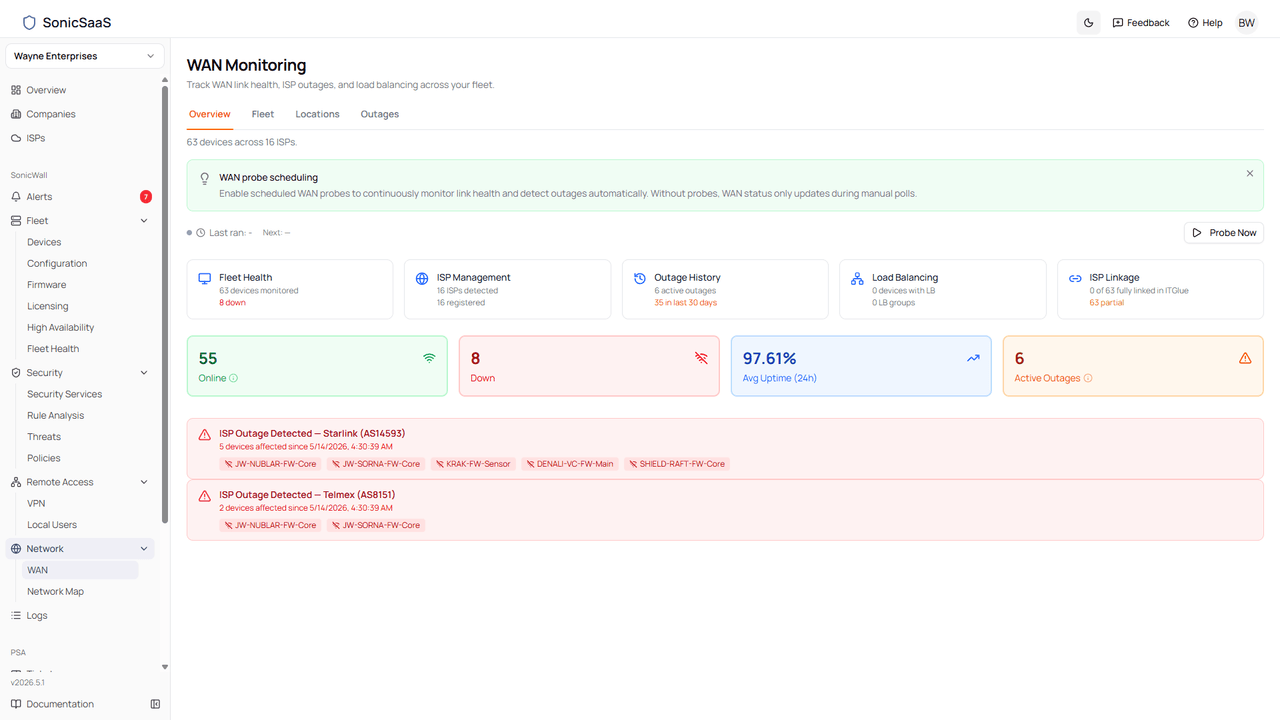This screenshot has width=1280, height=720.
Task: Collapse the Fleet sidebar section
Action: click(x=144, y=221)
